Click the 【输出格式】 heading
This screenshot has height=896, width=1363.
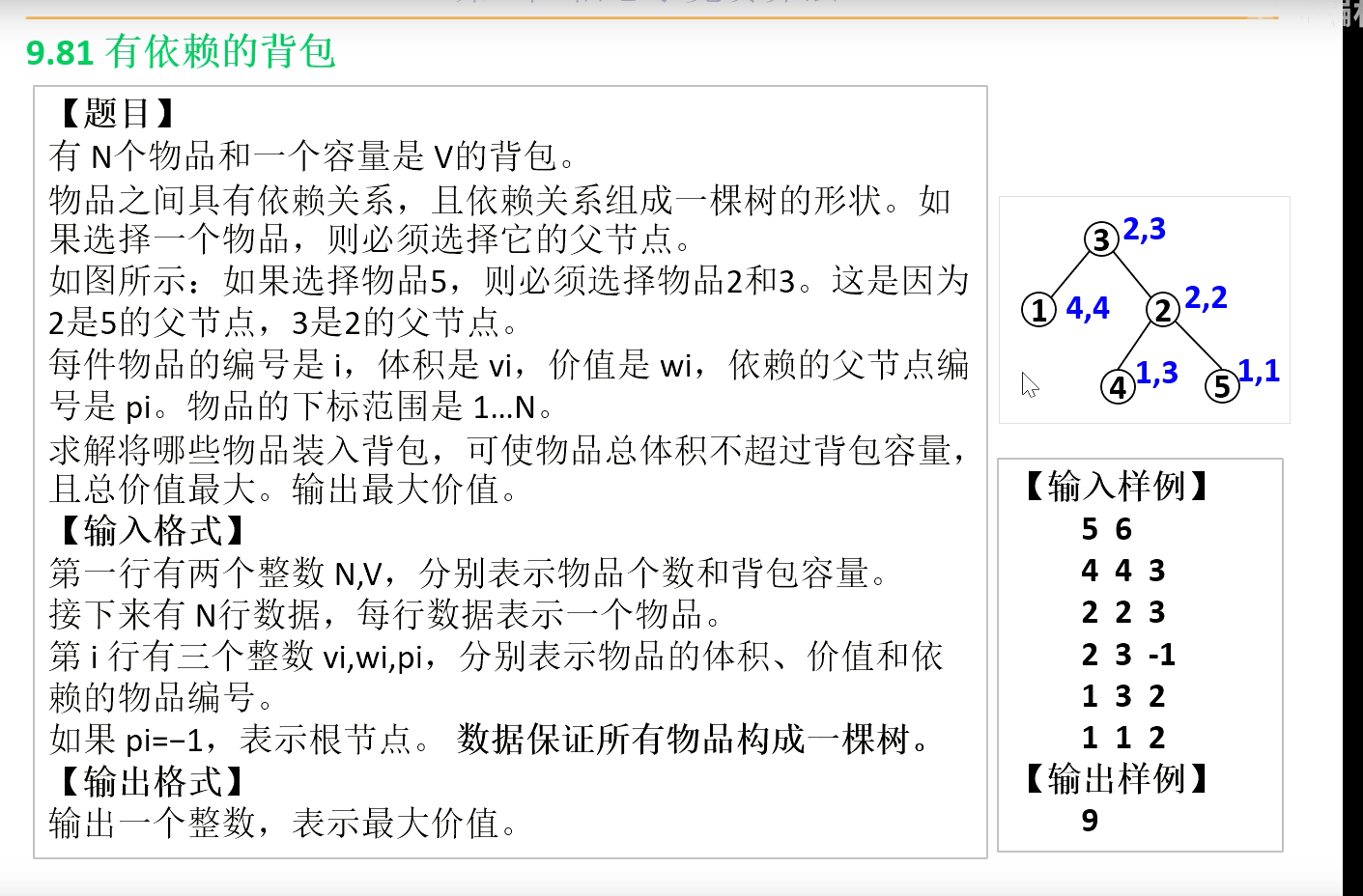(x=150, y=781)
